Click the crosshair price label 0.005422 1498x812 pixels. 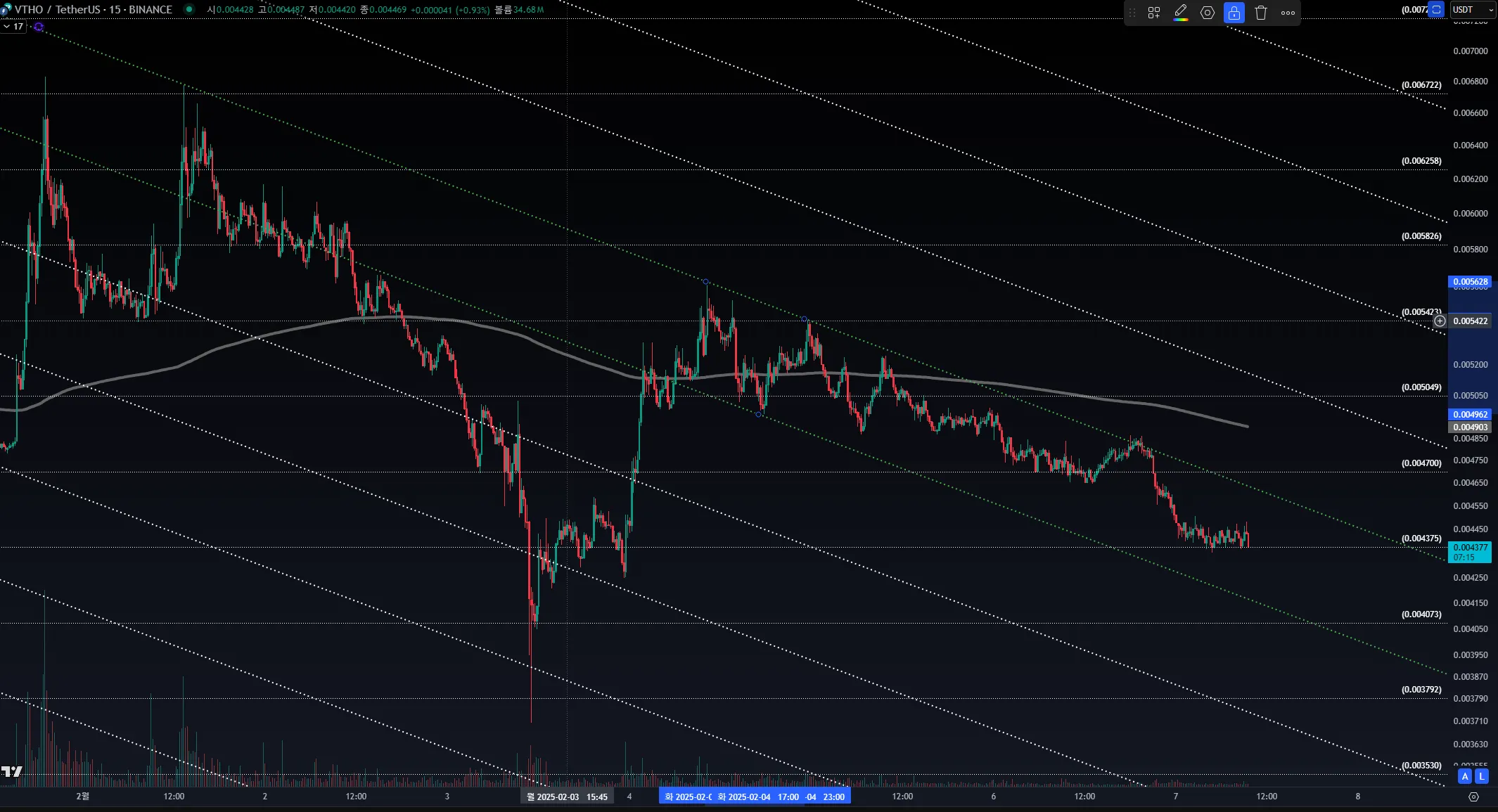click(x=1470, y=321)
